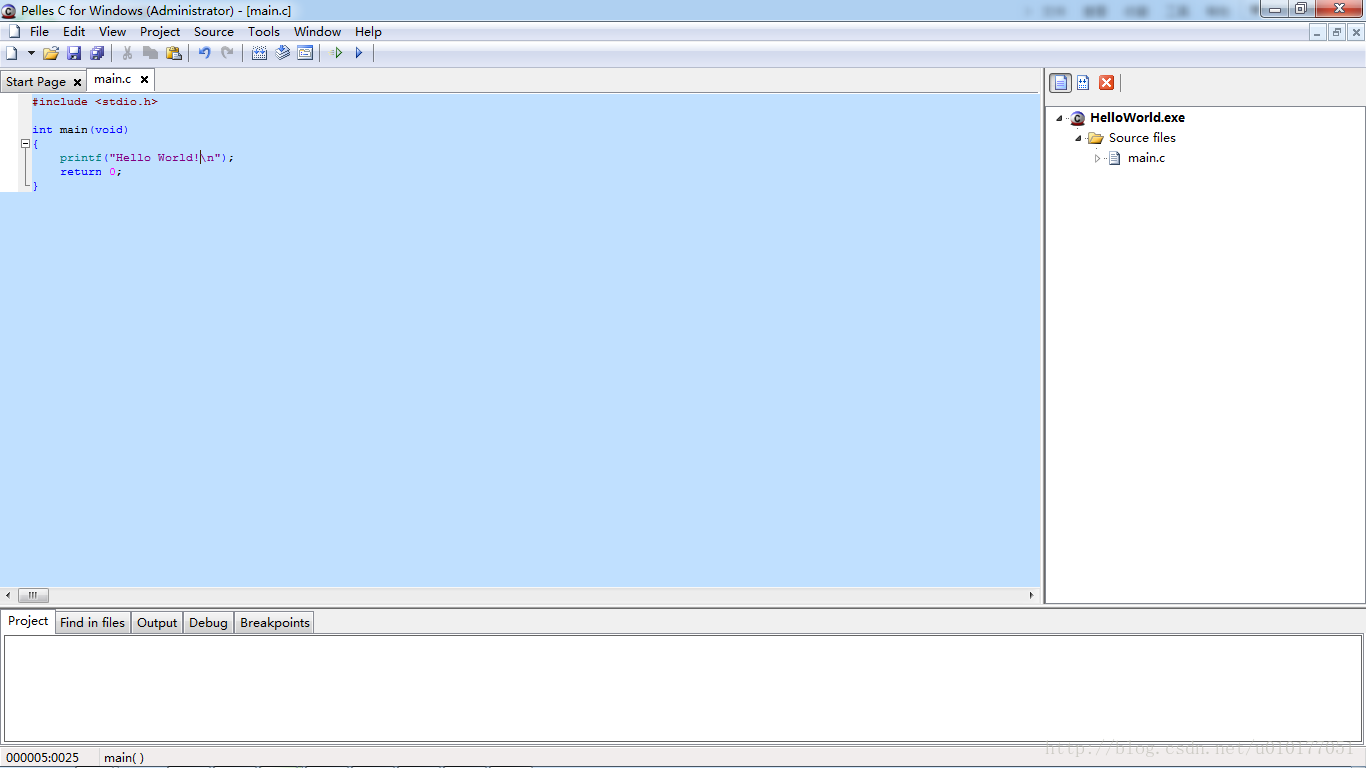The image size is (1366, 768).
Task: Compile using the binary-grid arrow toolbar icon
Action: coord(259,53)
